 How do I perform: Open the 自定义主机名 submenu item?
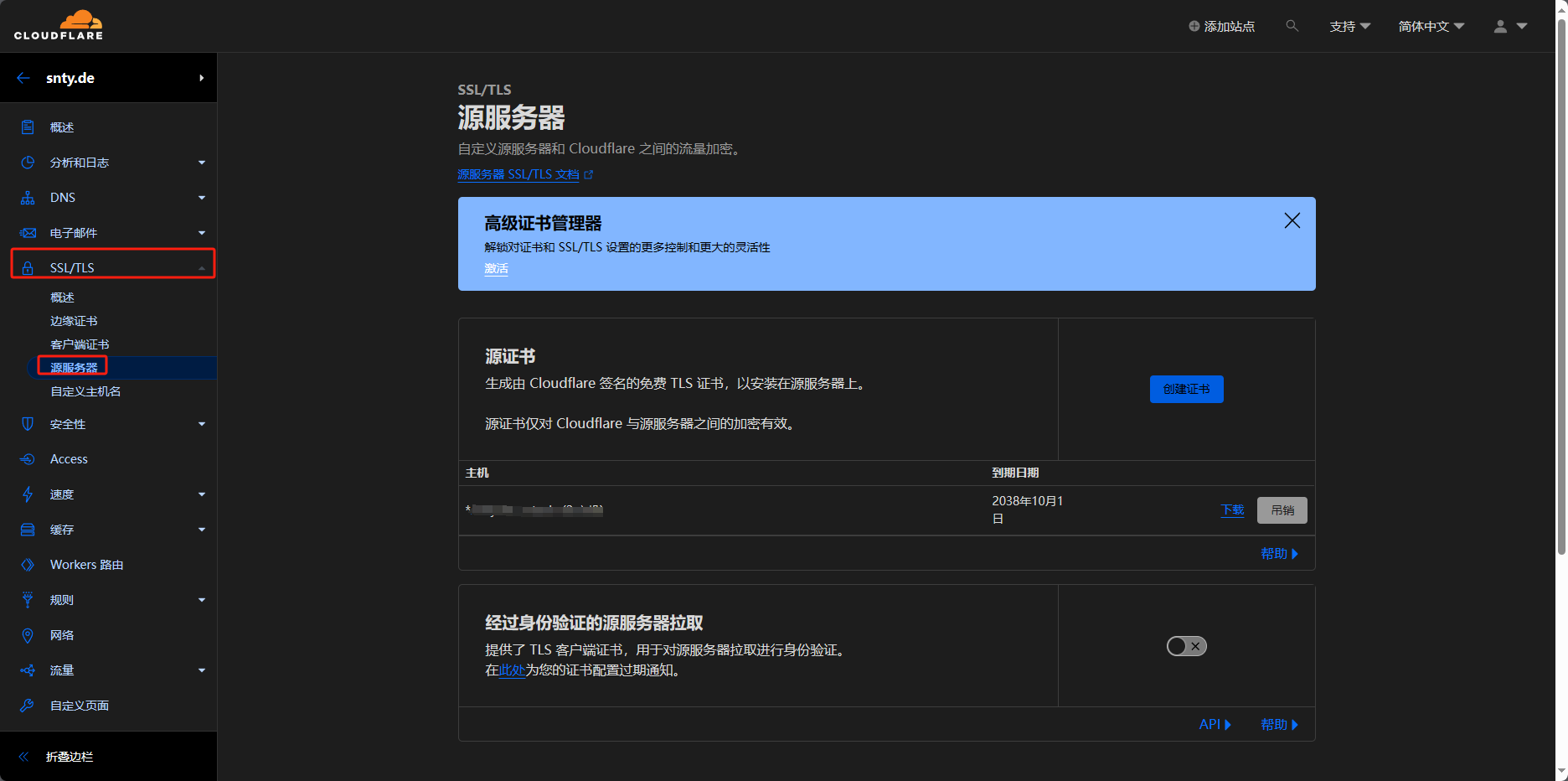click(85, 391)
